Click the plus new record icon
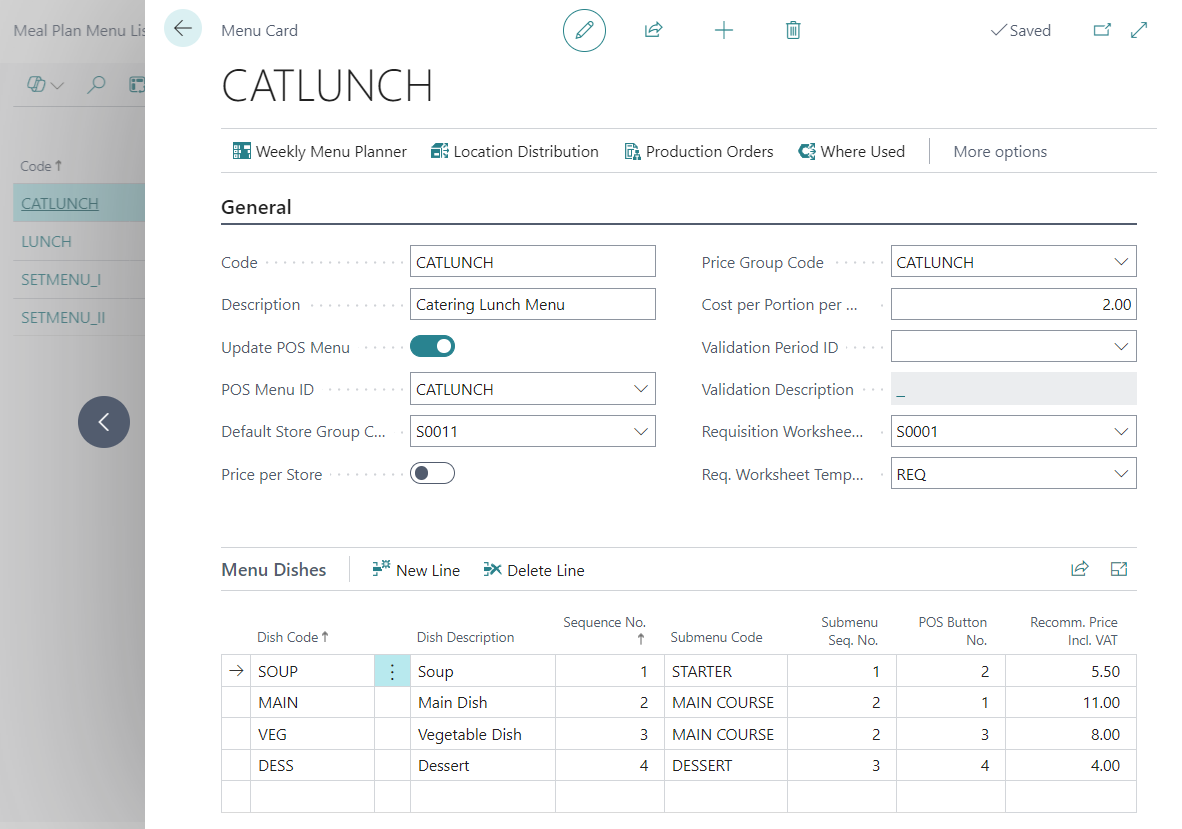The image size is (1182, 829). pos(724,30)
